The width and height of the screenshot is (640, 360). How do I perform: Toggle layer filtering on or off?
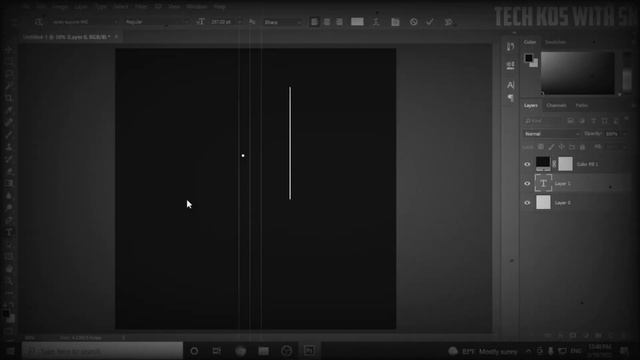[627, 119]
